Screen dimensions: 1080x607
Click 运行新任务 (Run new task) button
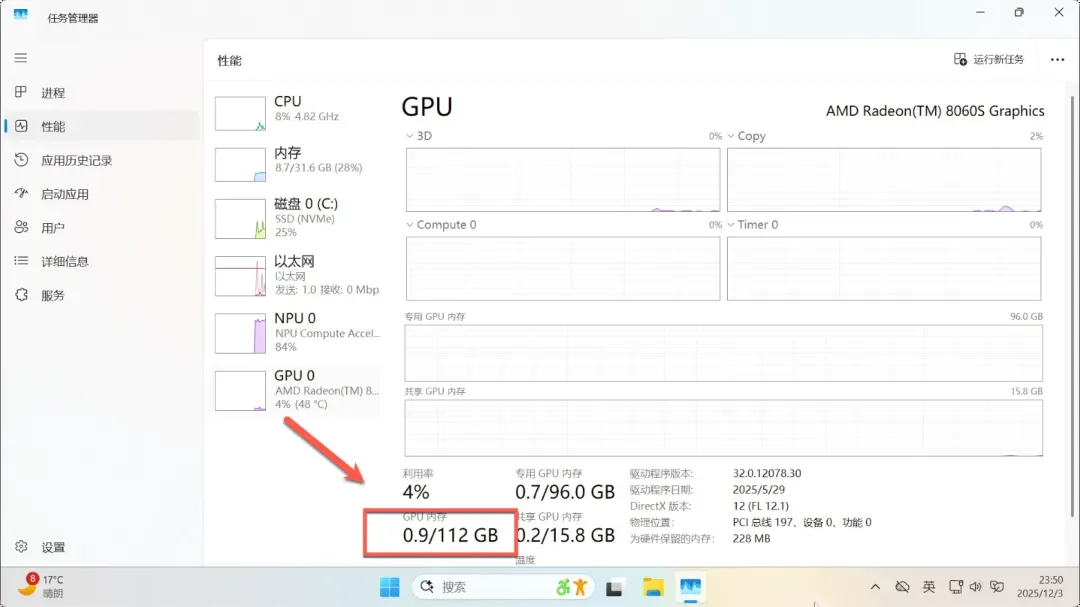pyautogui.click(x=989, y=59)
